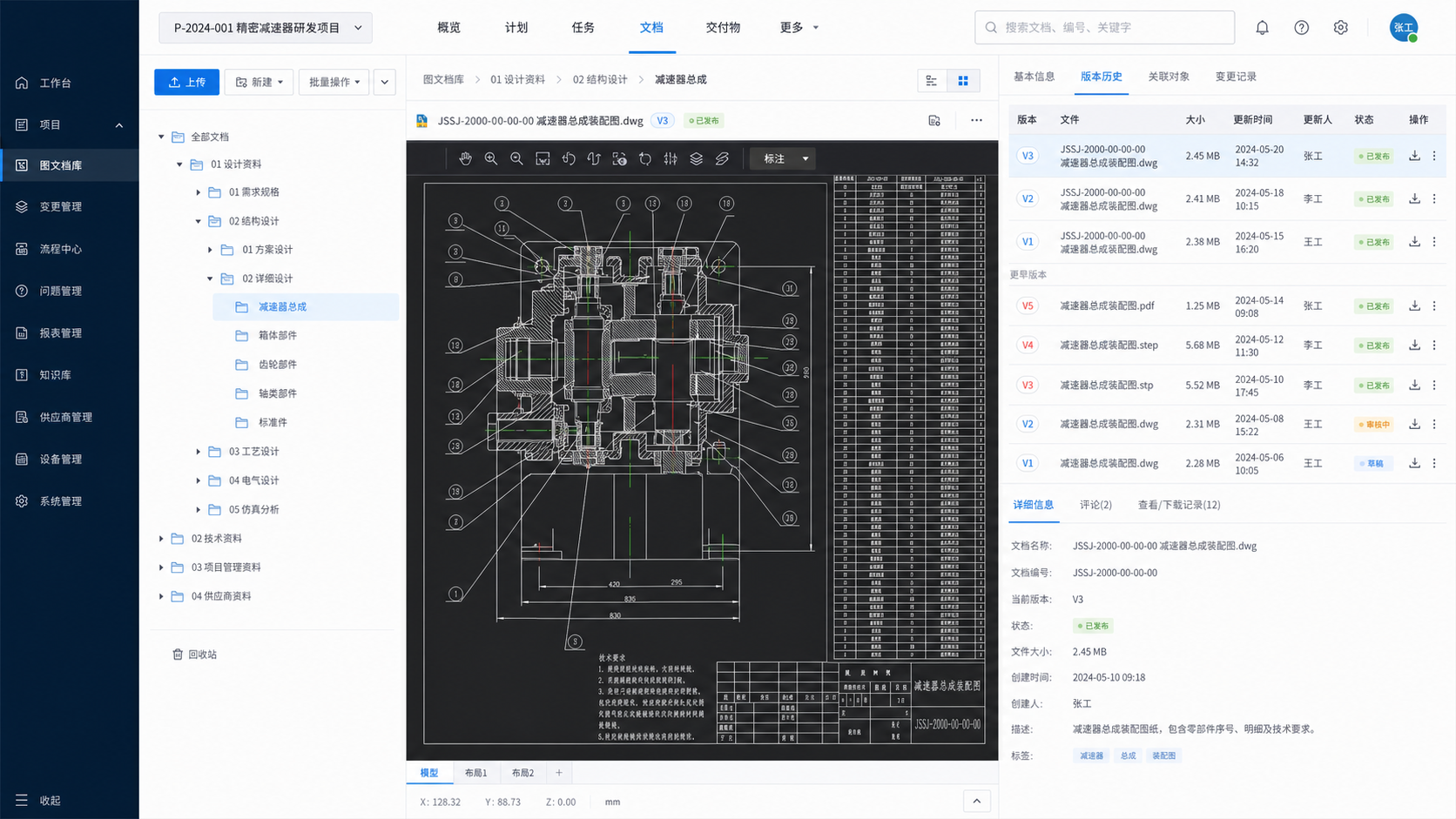1456x819 pixels.
Task: Open notifications bell
Action: pyautogui.click(x=1262, y=28)
